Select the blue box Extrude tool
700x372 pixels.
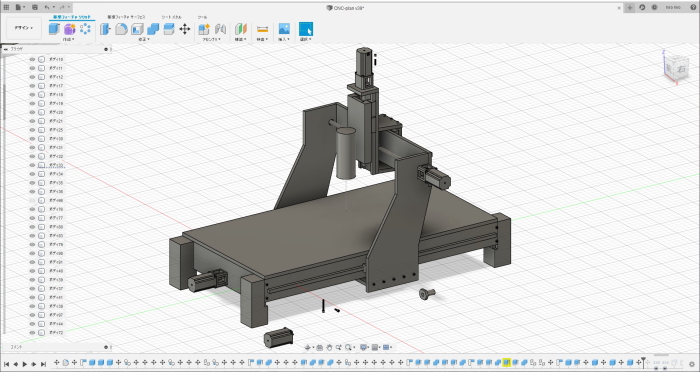54,29
